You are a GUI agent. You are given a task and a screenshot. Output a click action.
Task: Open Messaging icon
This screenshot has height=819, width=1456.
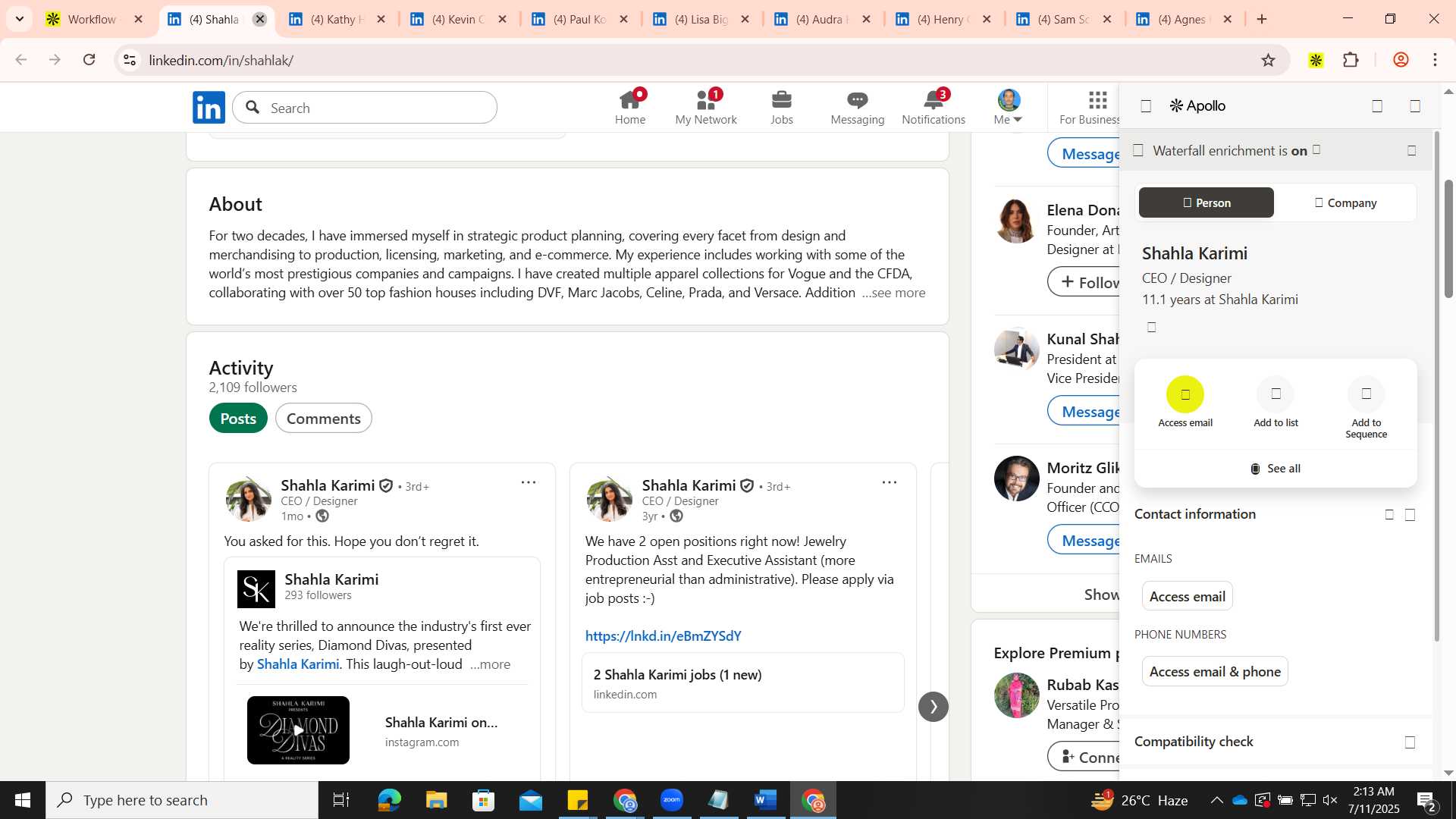click(858, 107)
